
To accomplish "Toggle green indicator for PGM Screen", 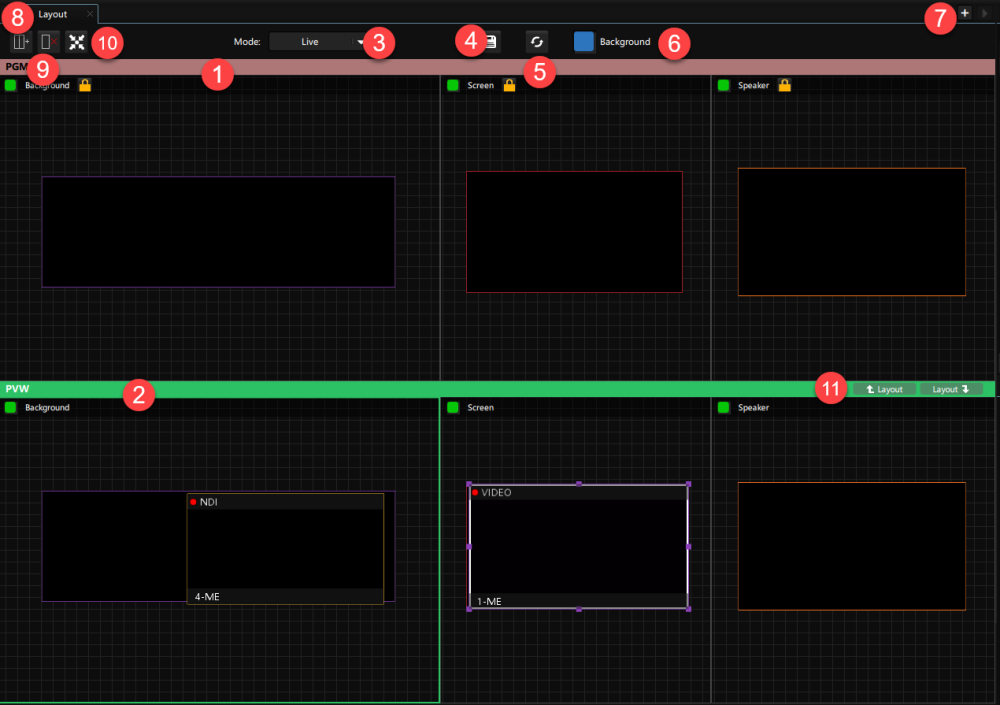I will [453, 85].
